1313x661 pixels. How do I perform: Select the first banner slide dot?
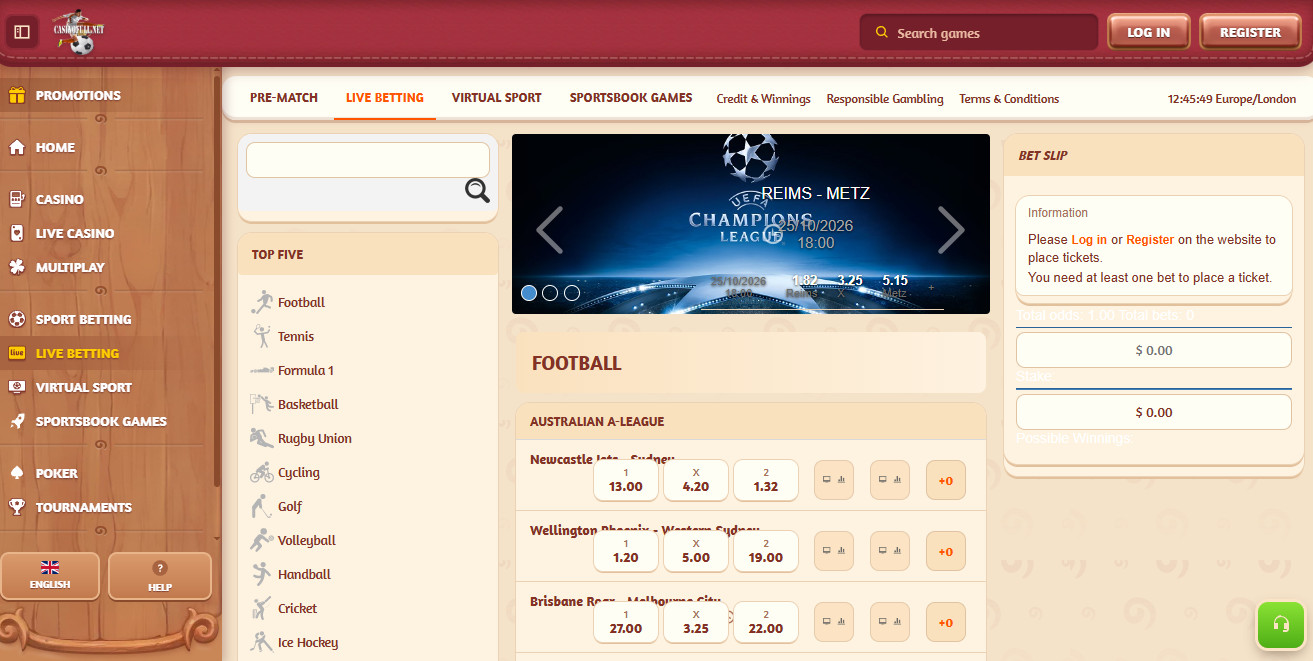pyautogui.click(x=529, y=293)
